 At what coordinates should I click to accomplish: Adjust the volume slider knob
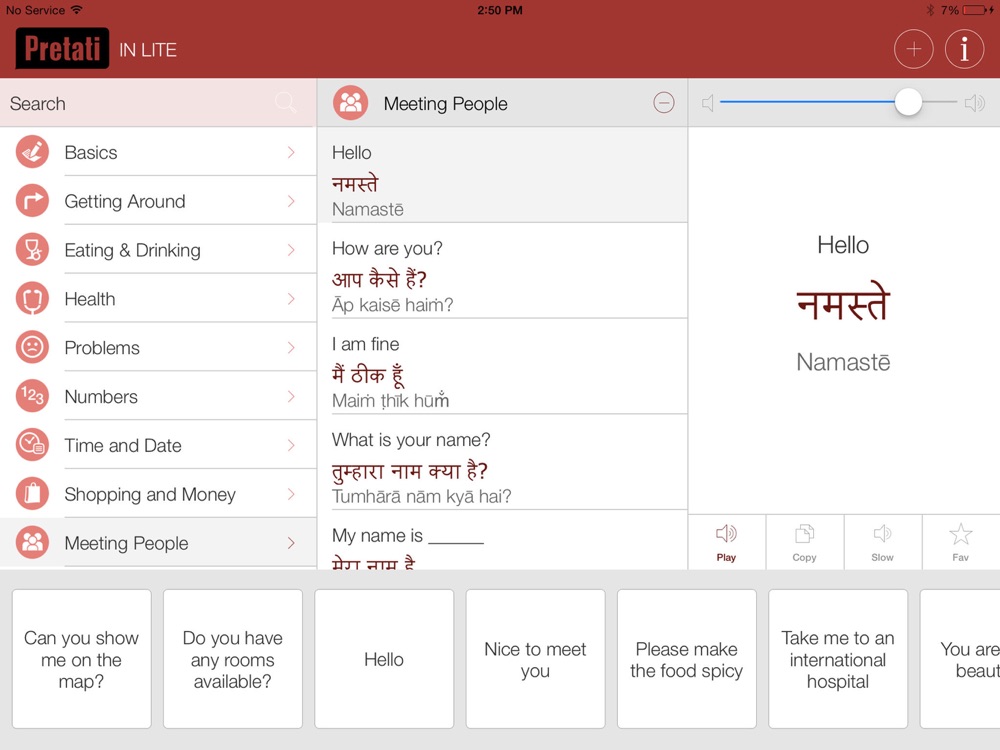tap(908, 102)
